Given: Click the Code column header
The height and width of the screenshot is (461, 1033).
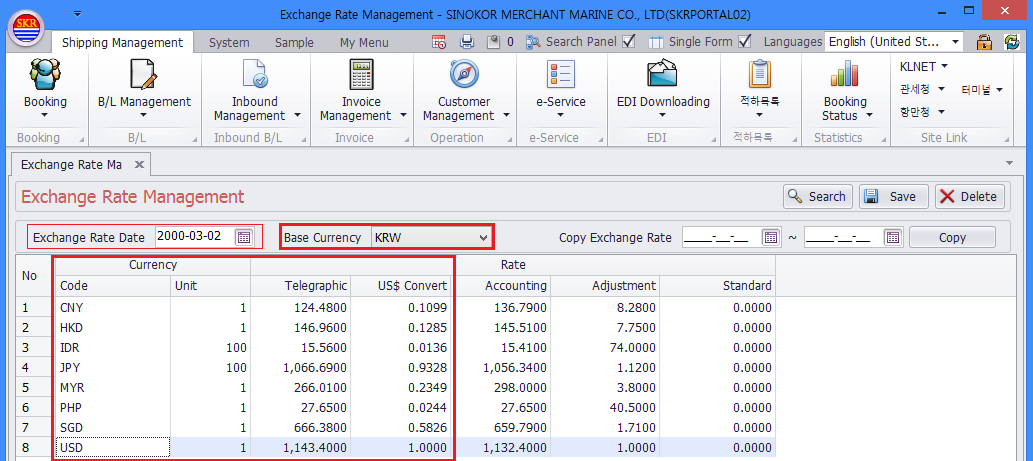Looking at the screenshot, I should 113,286.
